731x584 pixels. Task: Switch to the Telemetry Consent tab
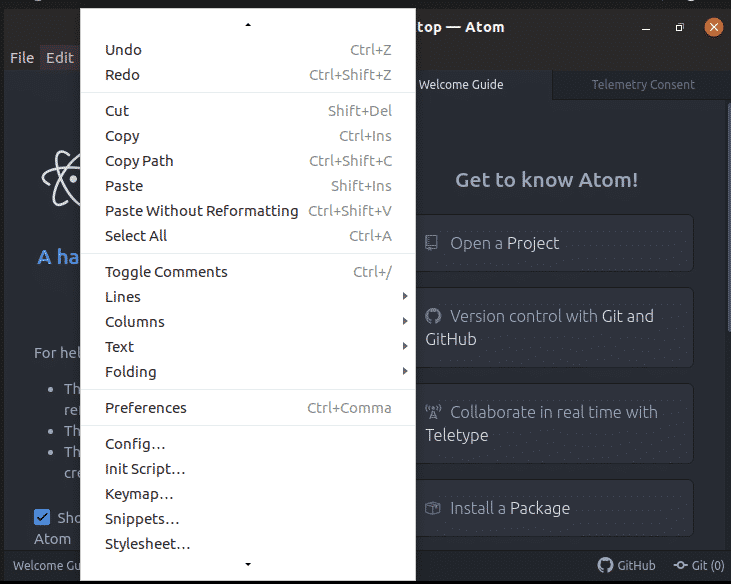[642, 85]
